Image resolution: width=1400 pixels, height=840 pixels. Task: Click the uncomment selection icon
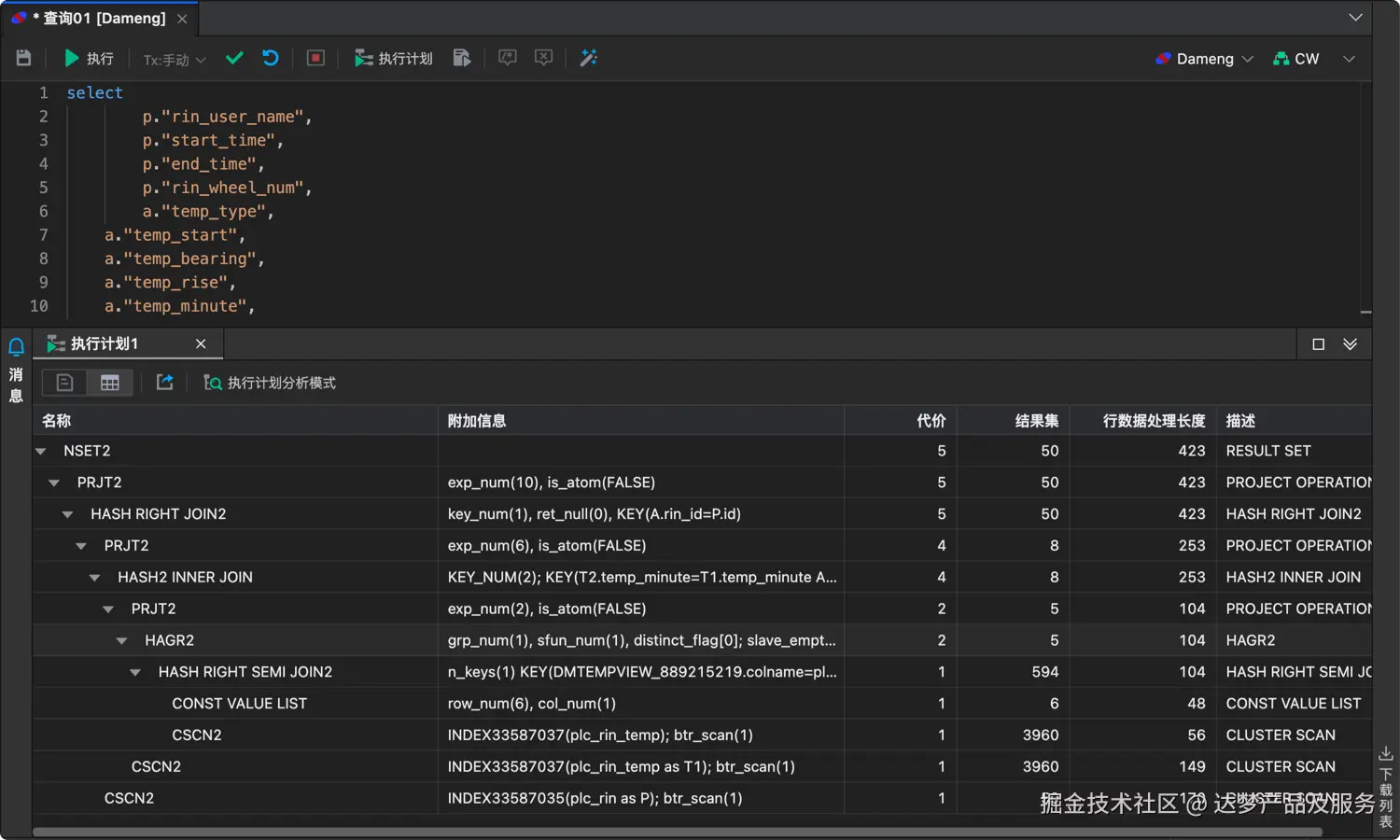click(543, 58)
